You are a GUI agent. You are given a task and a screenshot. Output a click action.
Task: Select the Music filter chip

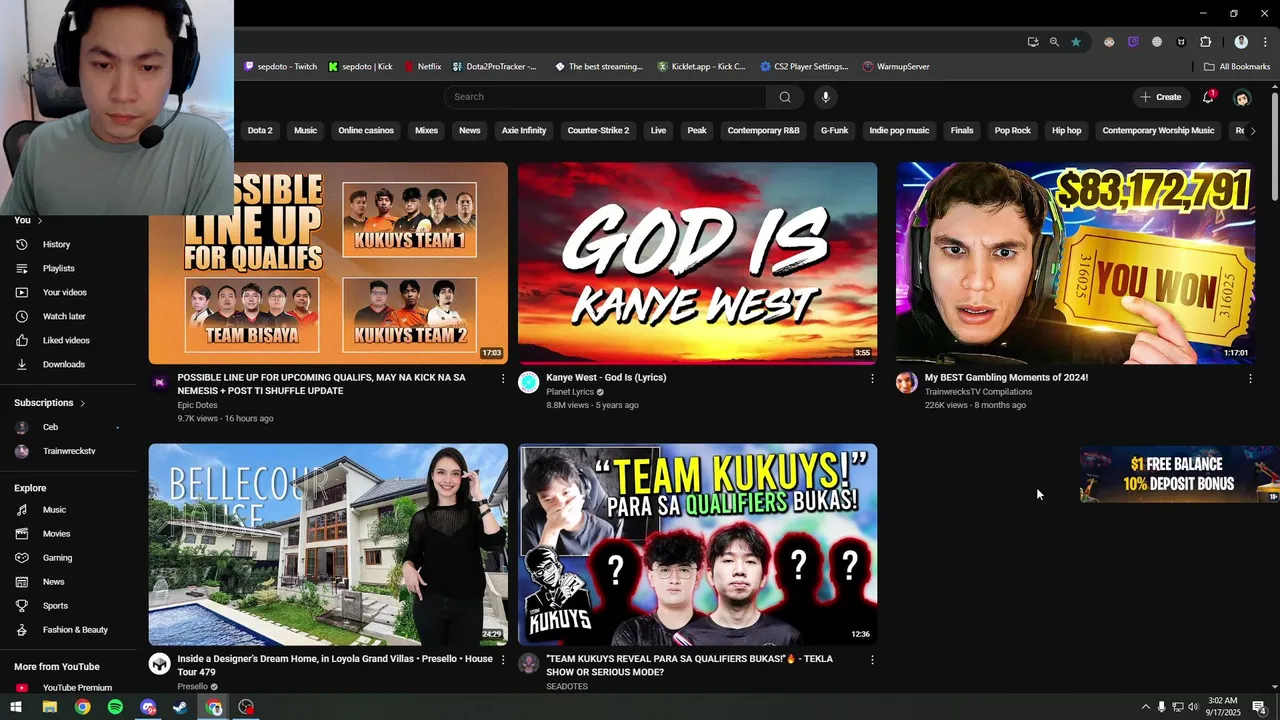point(305,131)
